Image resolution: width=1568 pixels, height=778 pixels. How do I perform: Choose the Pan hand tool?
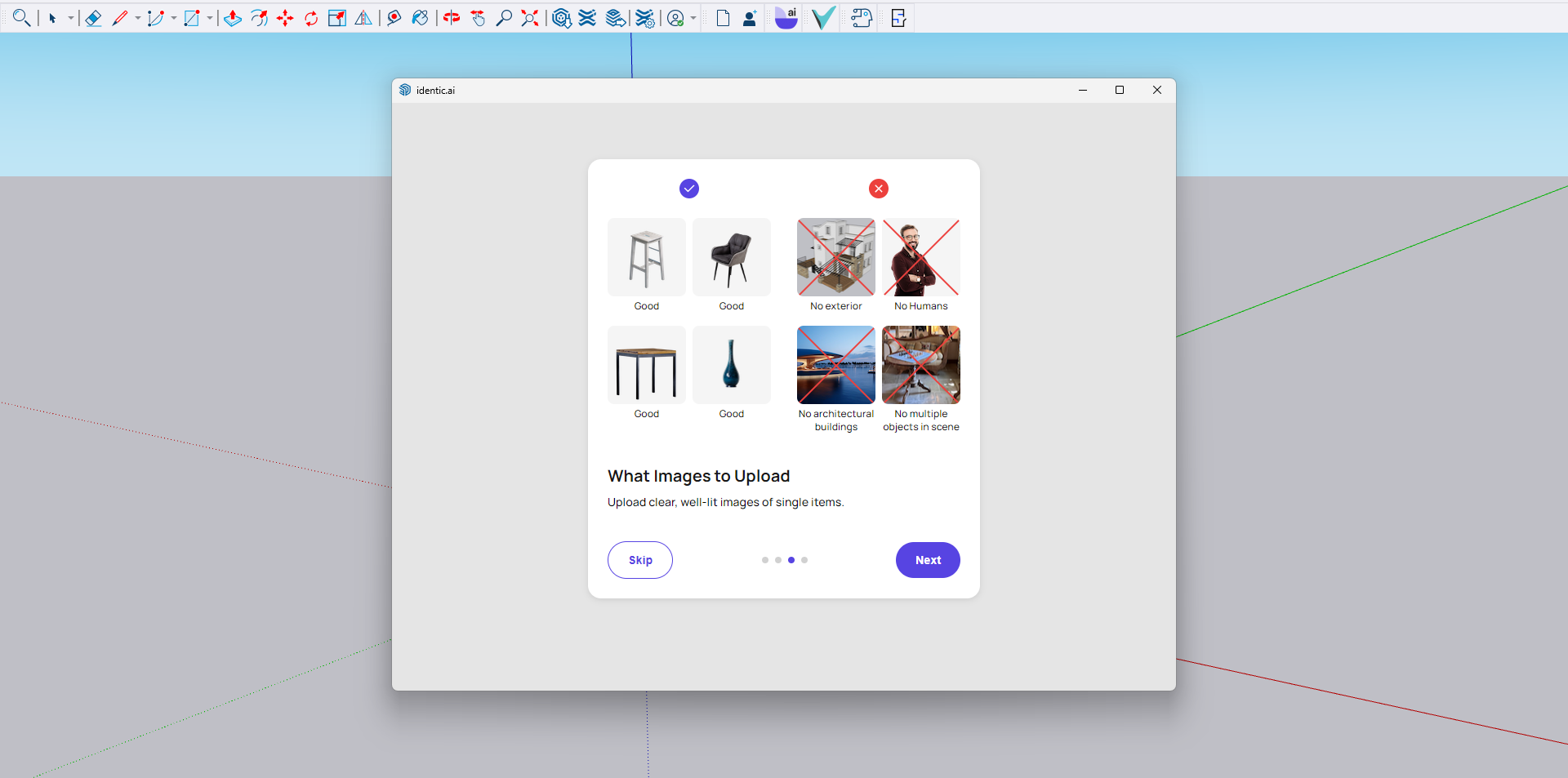478,18
